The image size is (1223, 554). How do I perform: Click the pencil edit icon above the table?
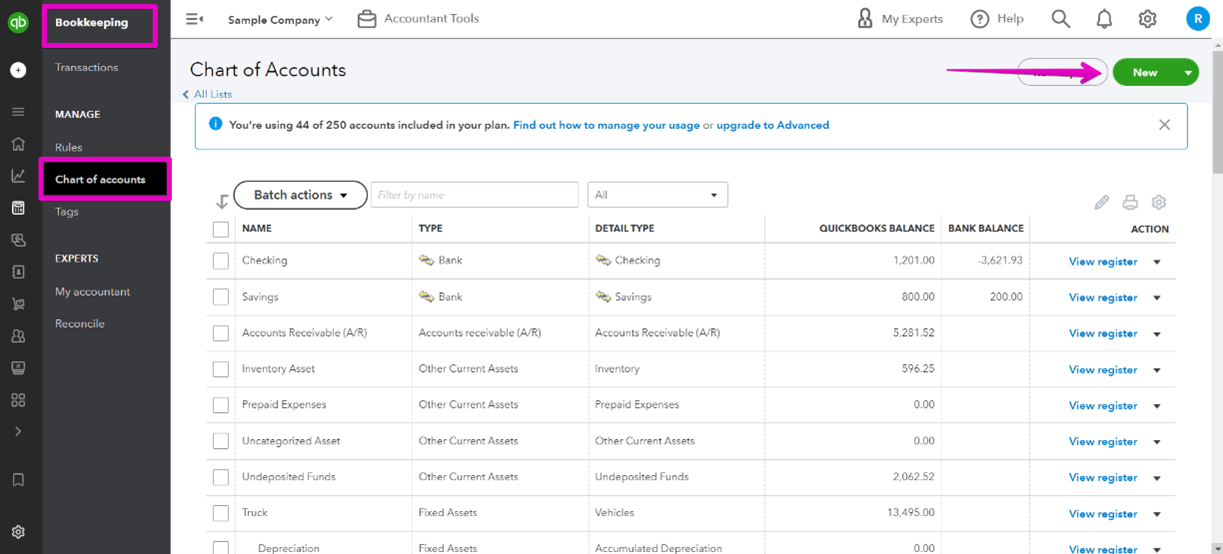point(1101,202)
